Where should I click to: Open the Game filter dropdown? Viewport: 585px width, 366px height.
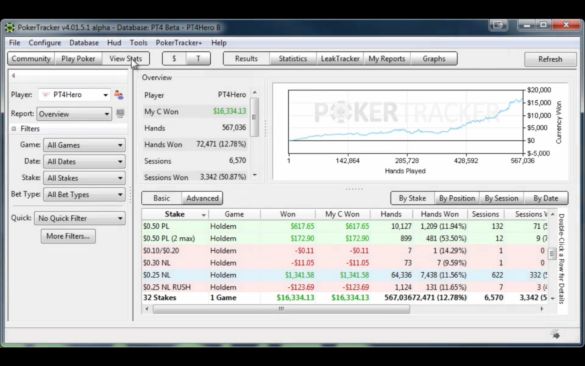pyautogui.click(x=84, y=145)
